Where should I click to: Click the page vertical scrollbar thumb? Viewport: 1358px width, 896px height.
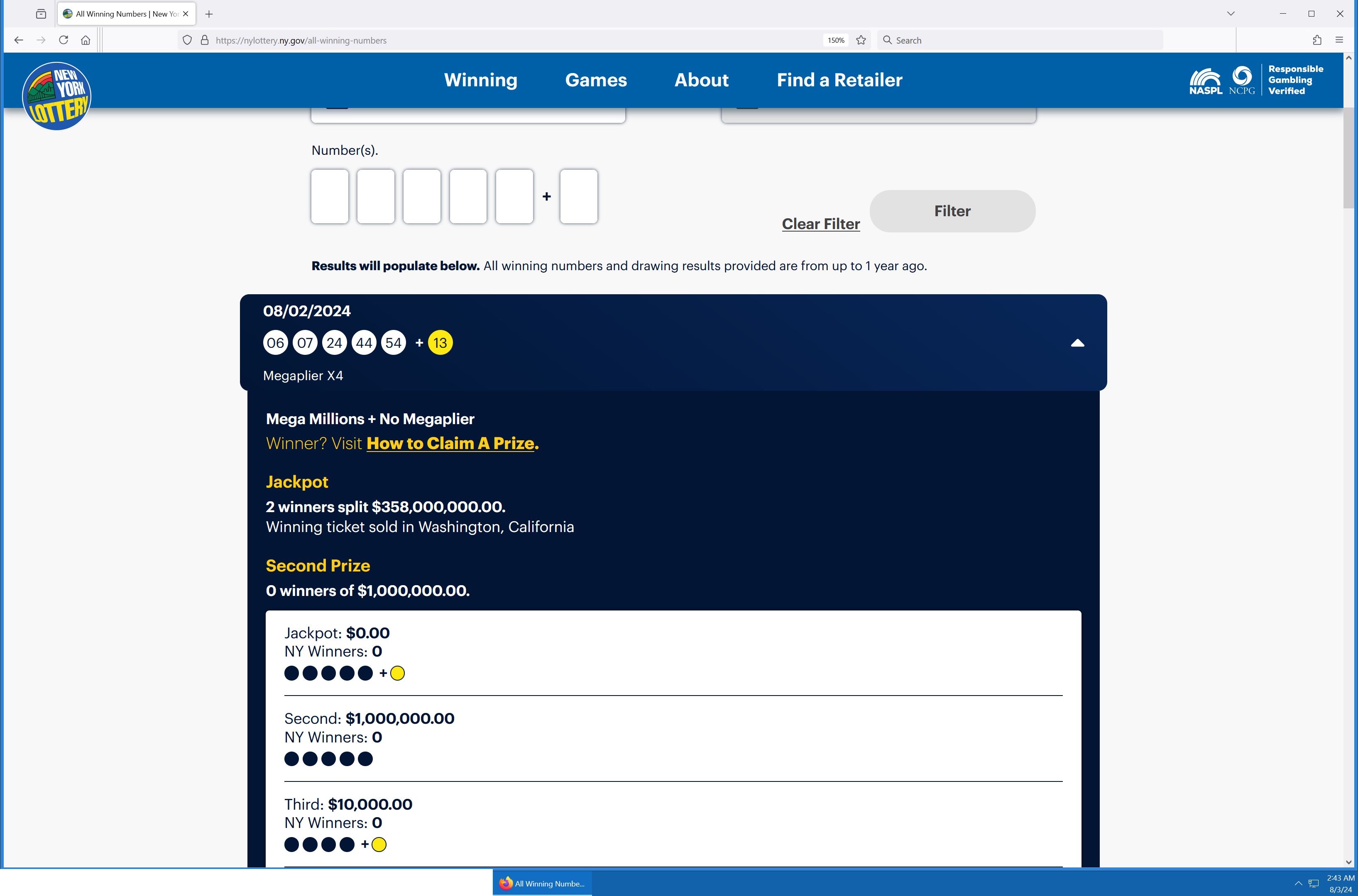coord(1349,158)
